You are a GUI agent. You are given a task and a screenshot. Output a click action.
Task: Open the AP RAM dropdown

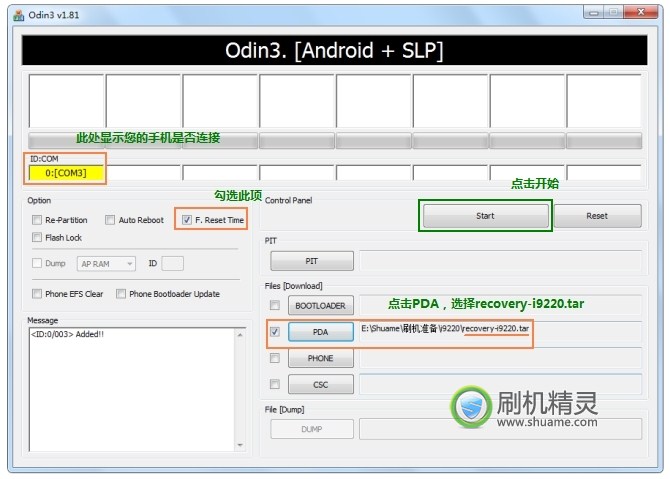(x=106, y=264)
